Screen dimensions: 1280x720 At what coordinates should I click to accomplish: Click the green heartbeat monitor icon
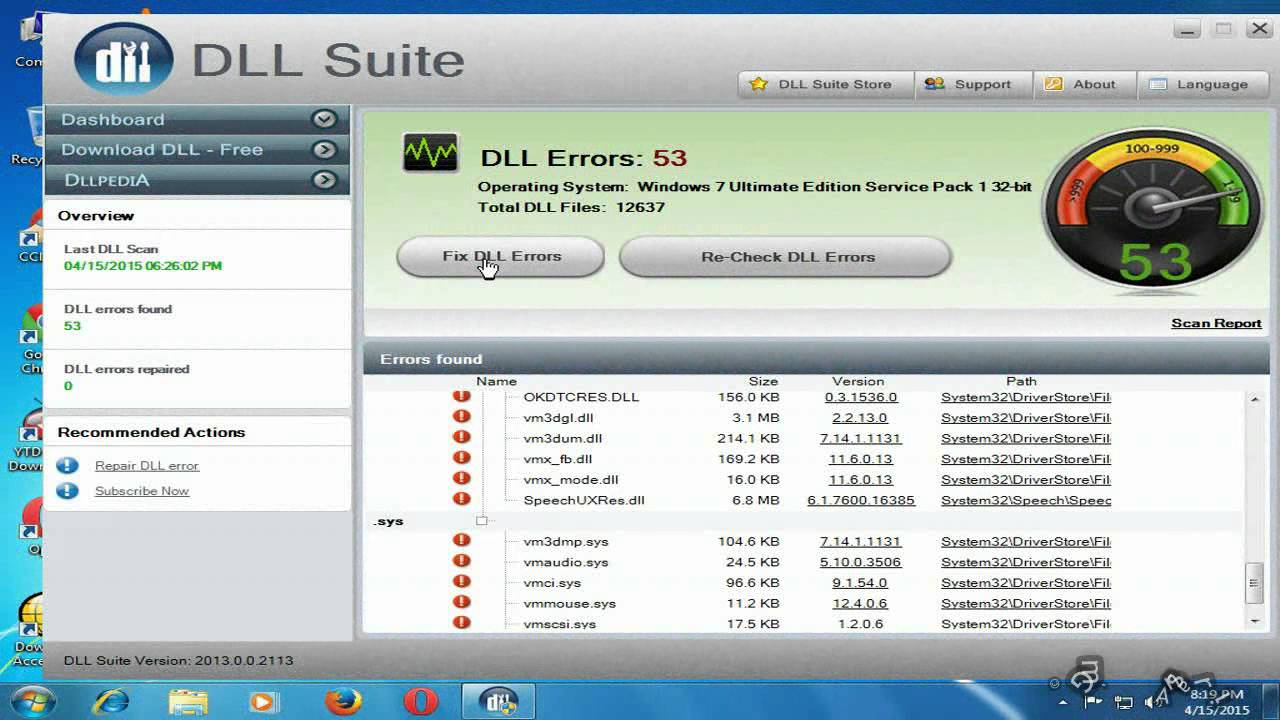(431, 154)
